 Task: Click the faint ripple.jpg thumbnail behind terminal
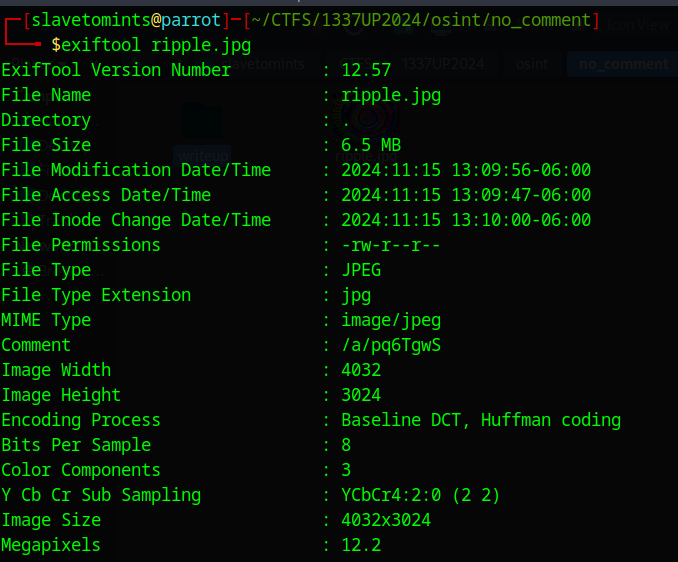coord(367,117)
